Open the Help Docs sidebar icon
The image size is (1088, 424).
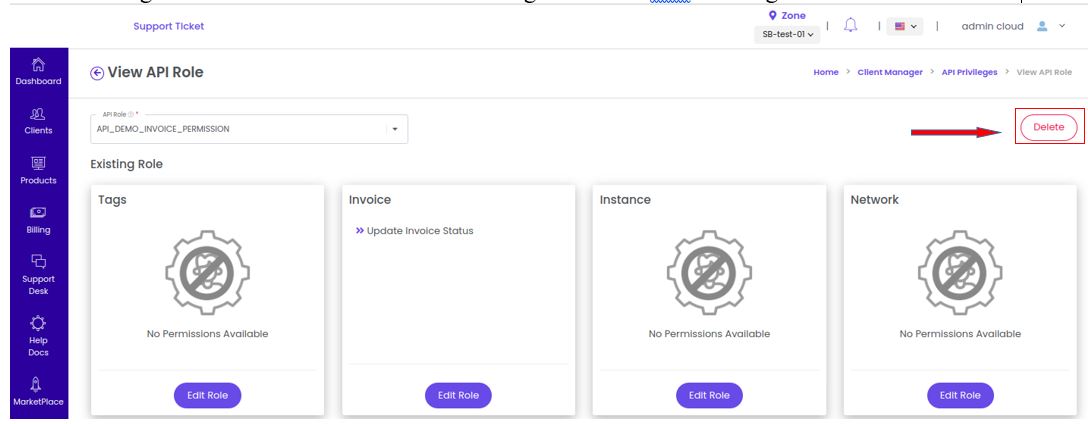tap(39, 323)
